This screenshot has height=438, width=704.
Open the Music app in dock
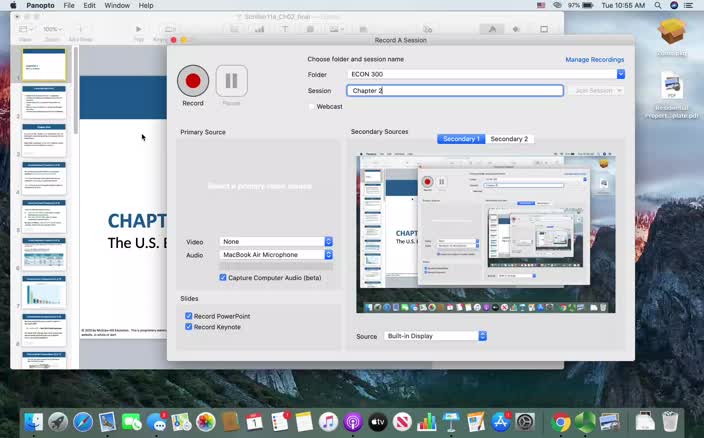pyautogui.click(x=329, y=422)
